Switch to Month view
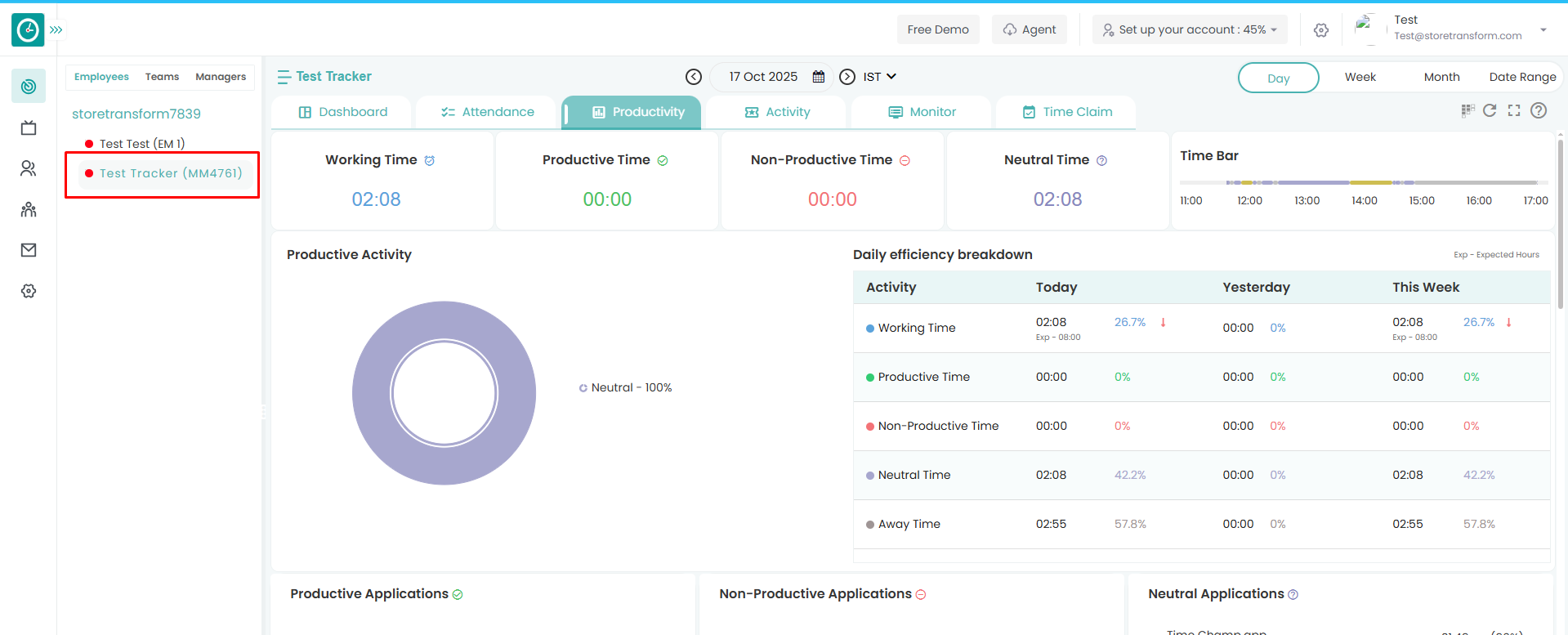The image size is (1568, 635). 1441,77
